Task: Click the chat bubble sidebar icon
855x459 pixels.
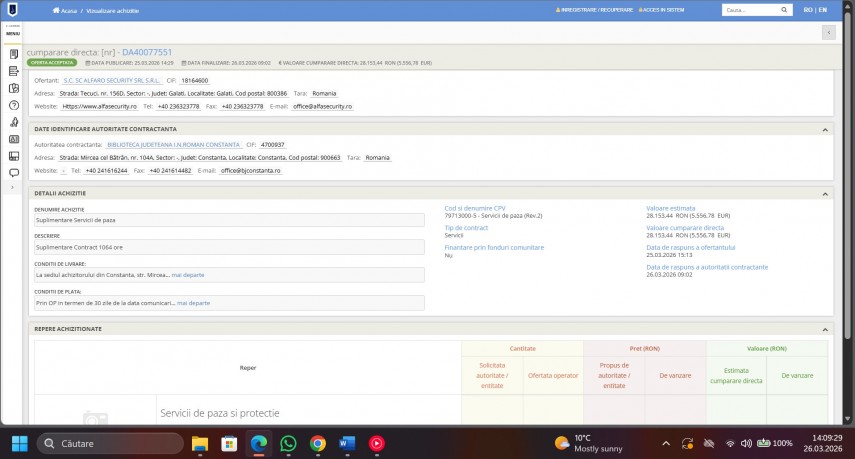Action: point(13,172)
